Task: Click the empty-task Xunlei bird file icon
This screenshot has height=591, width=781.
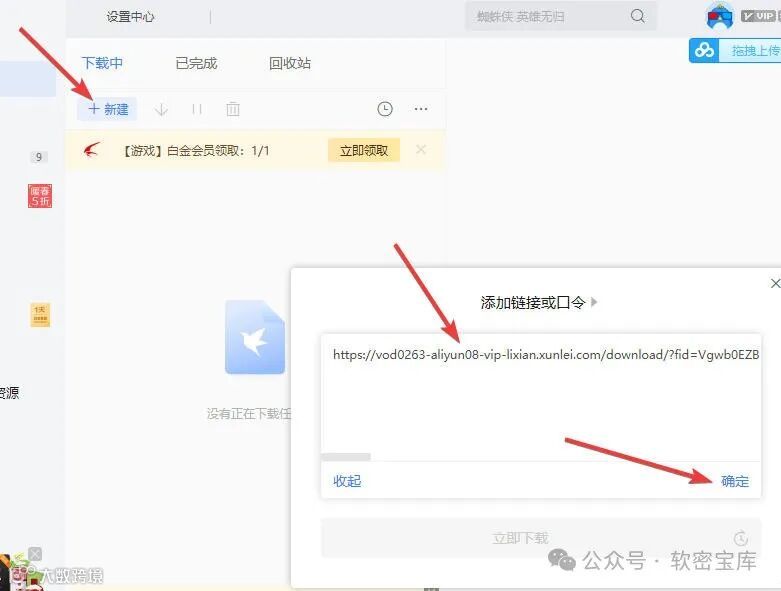Action: (255, 337)
